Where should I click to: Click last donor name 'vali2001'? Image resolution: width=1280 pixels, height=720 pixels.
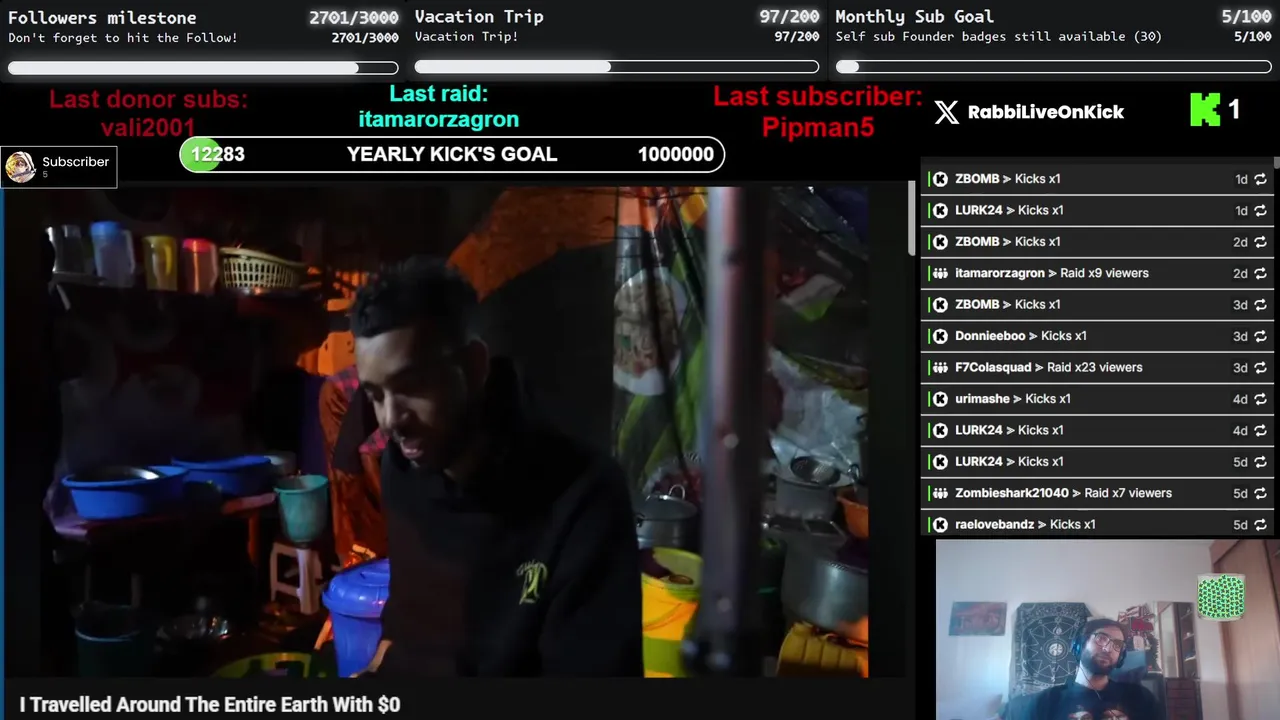148,127
